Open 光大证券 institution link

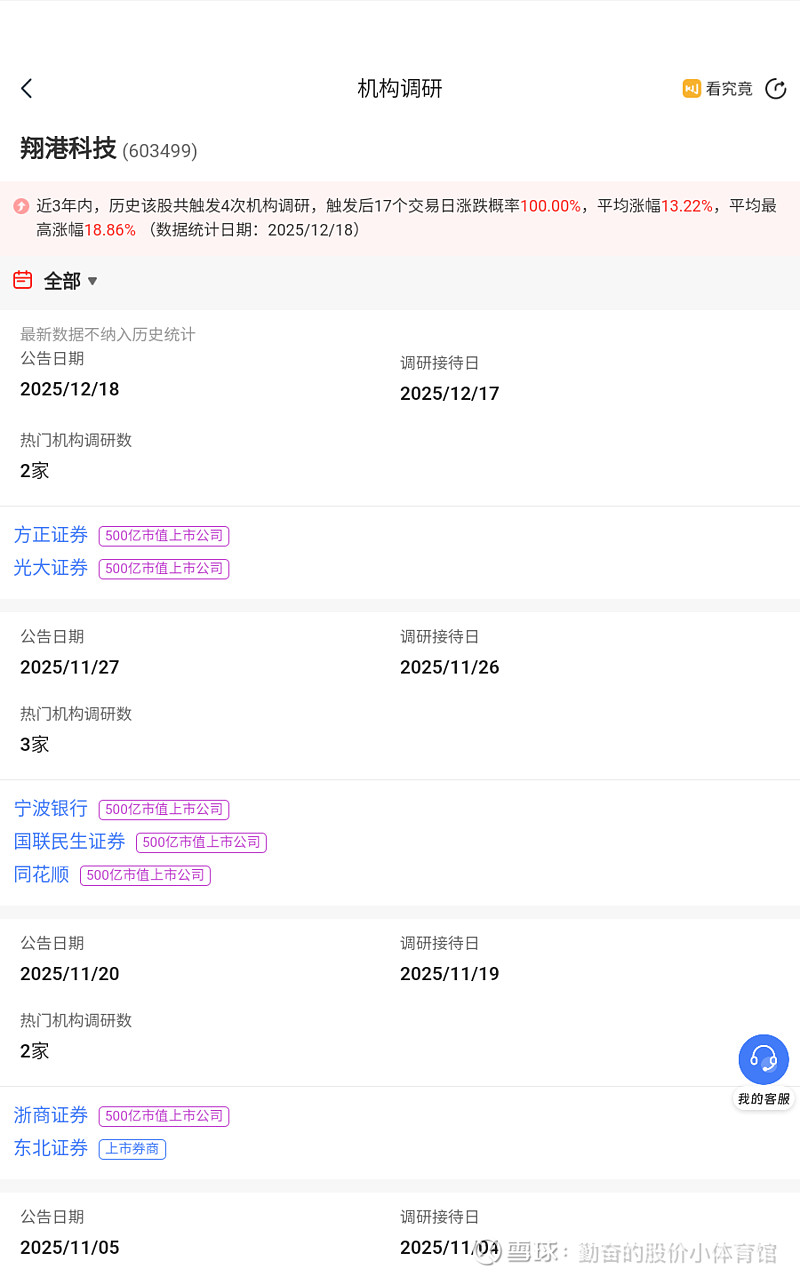coord(51,568)
